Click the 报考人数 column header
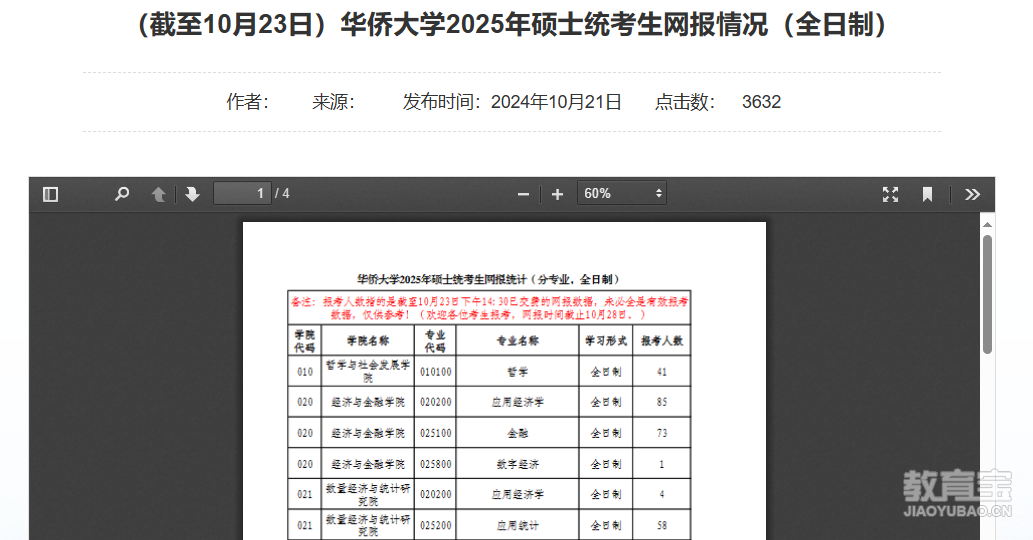This screenshot has height=540, width=1033. point(661,340)
